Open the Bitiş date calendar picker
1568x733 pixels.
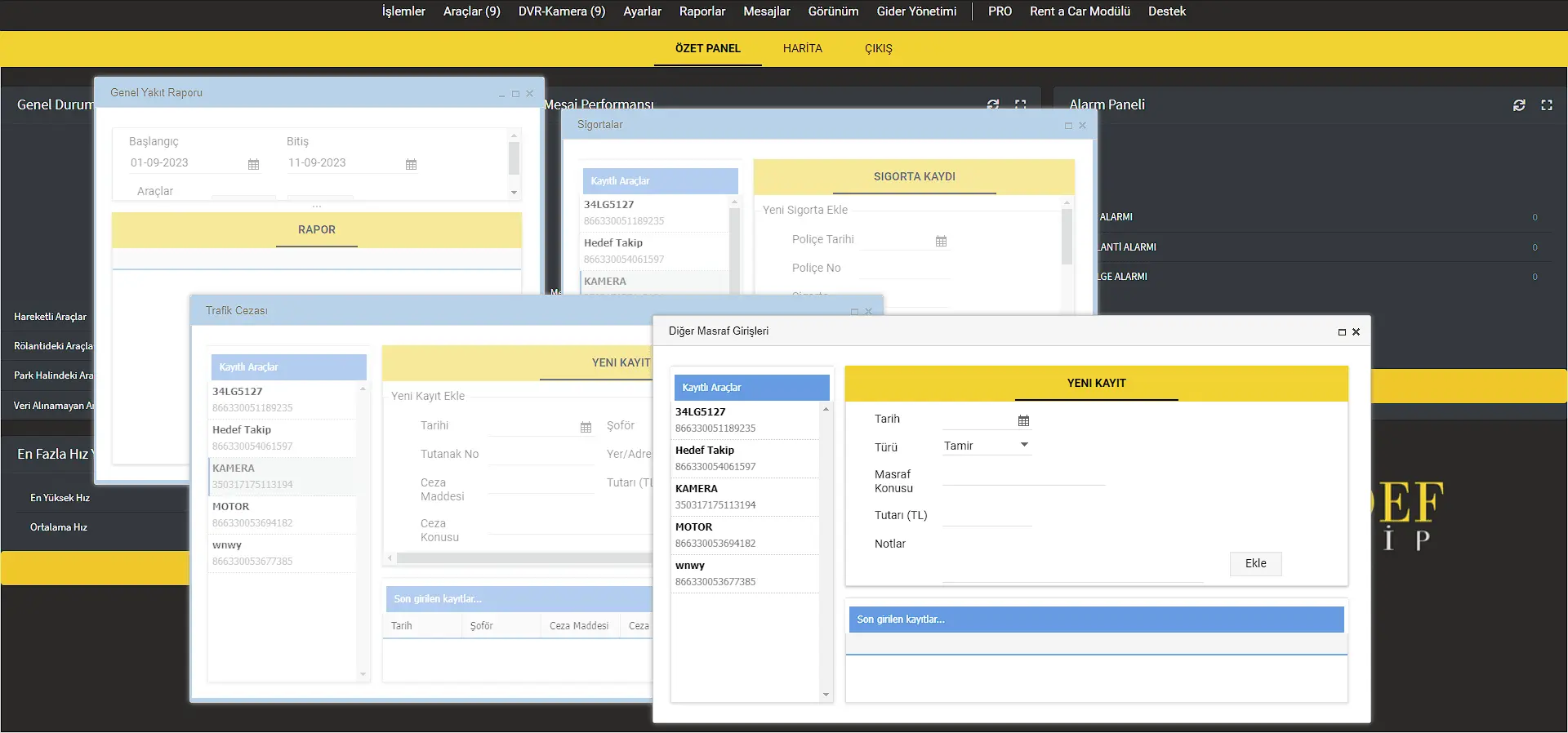click(x=411, y=164)
